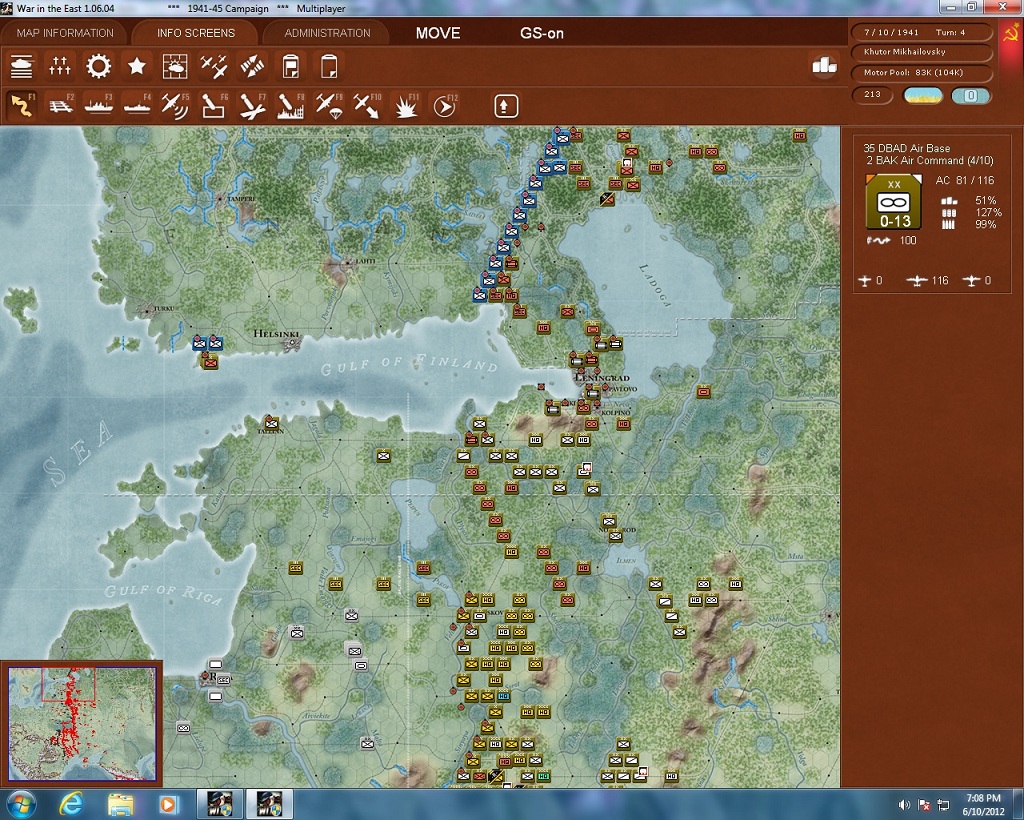Click the Gulf of Riga label on the map
This screenshot has width=1024, height=820.
(164, 594)
